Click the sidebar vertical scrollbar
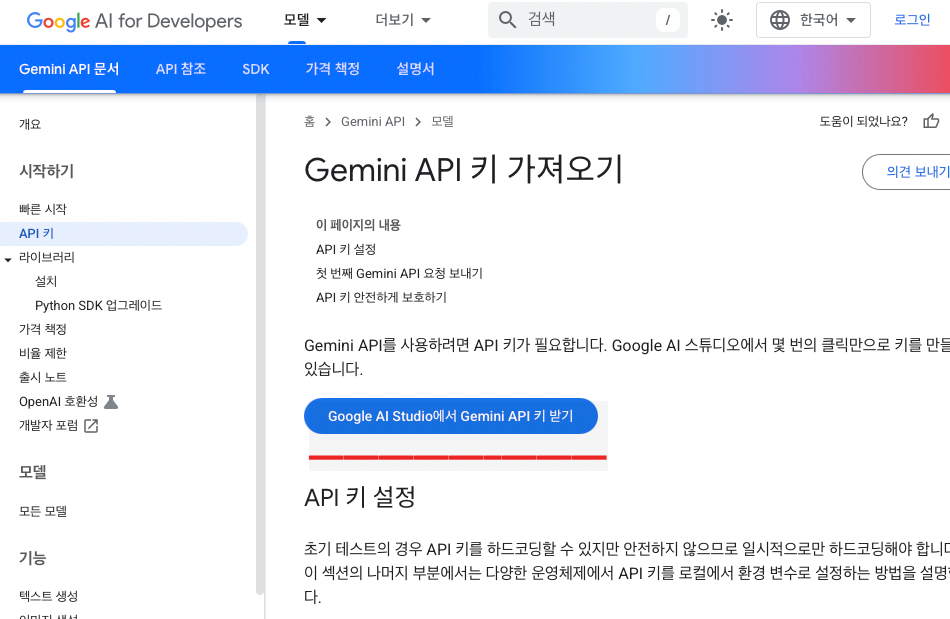 tap(260, 345)
